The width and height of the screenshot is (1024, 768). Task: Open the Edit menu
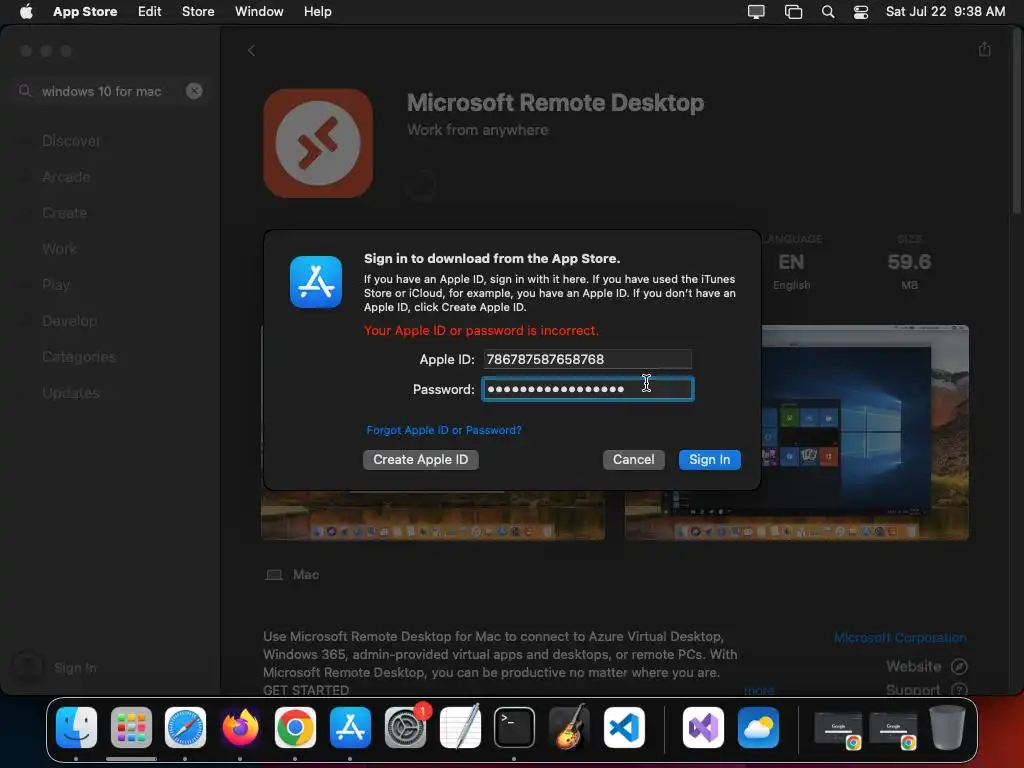(x=150, y=12)
